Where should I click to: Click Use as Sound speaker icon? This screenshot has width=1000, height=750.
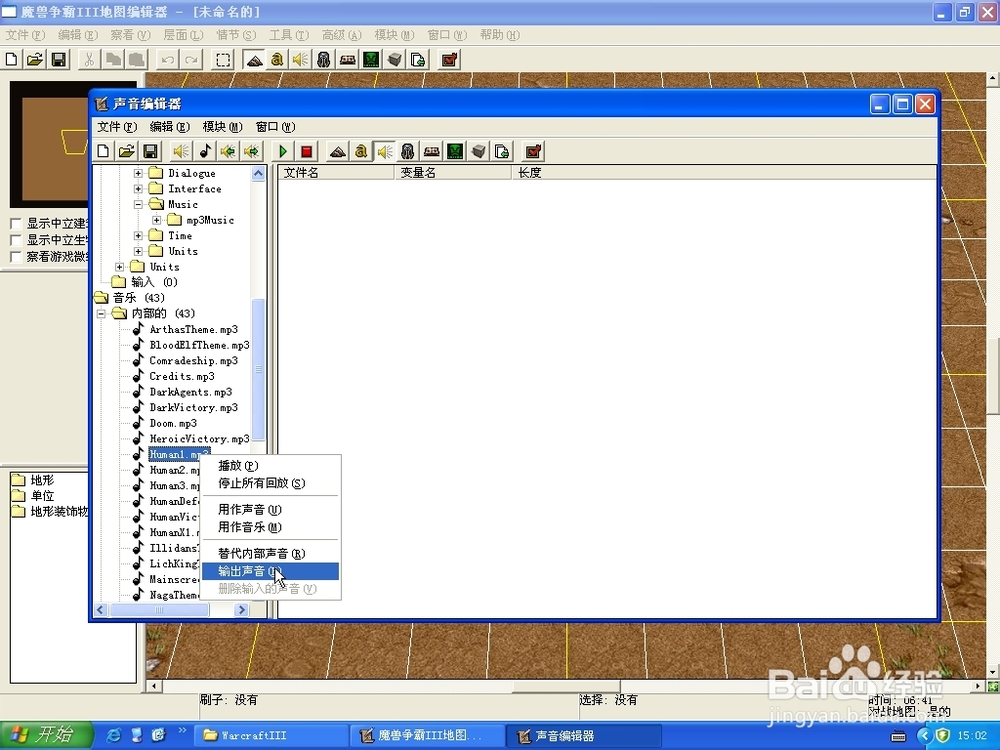pyautogui.click(x=181, y=151)
